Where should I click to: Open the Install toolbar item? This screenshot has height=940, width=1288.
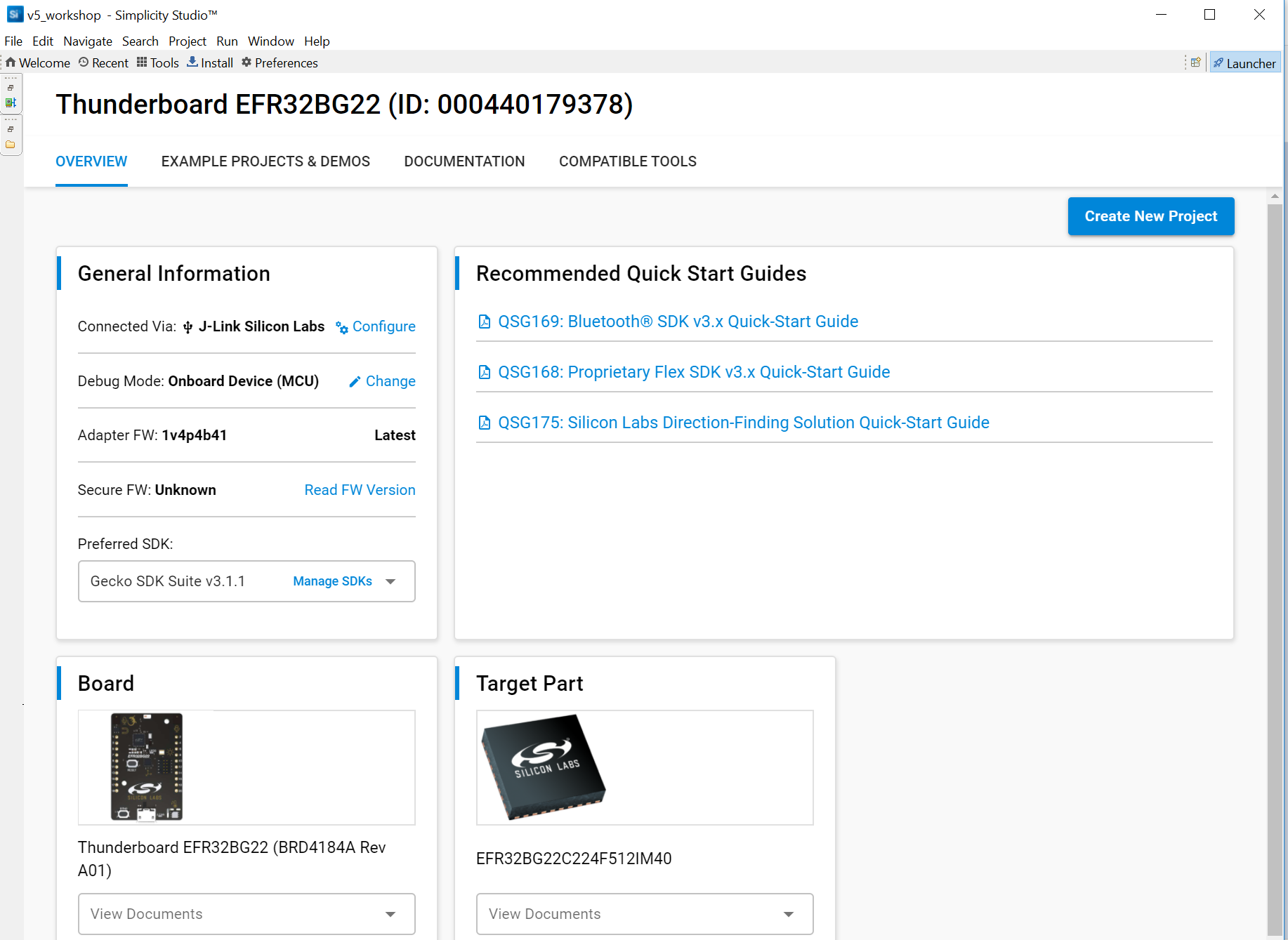pyautogui.click(x=210, y=63)
